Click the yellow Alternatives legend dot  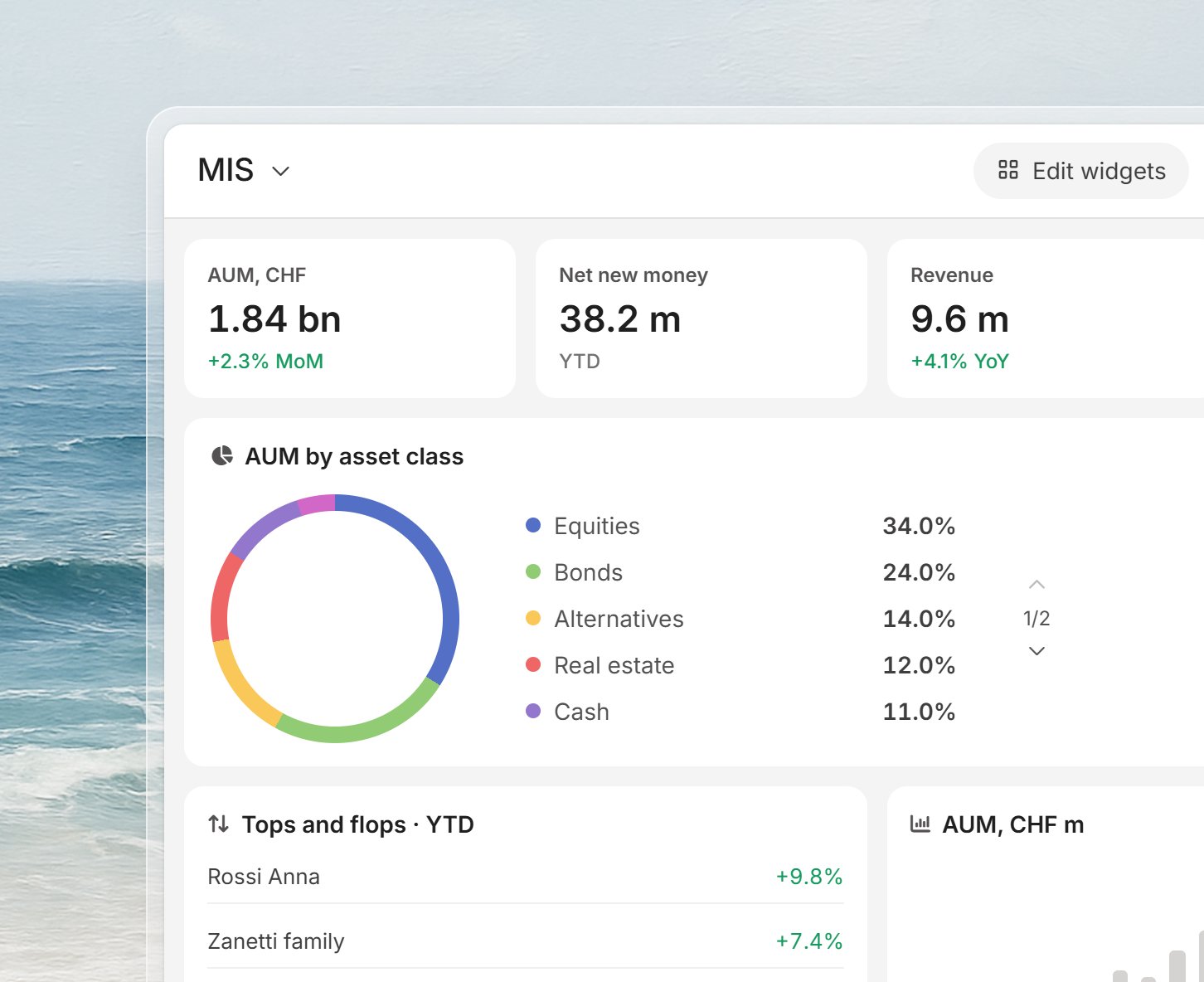pyautogui.click(x=533, y=618)
